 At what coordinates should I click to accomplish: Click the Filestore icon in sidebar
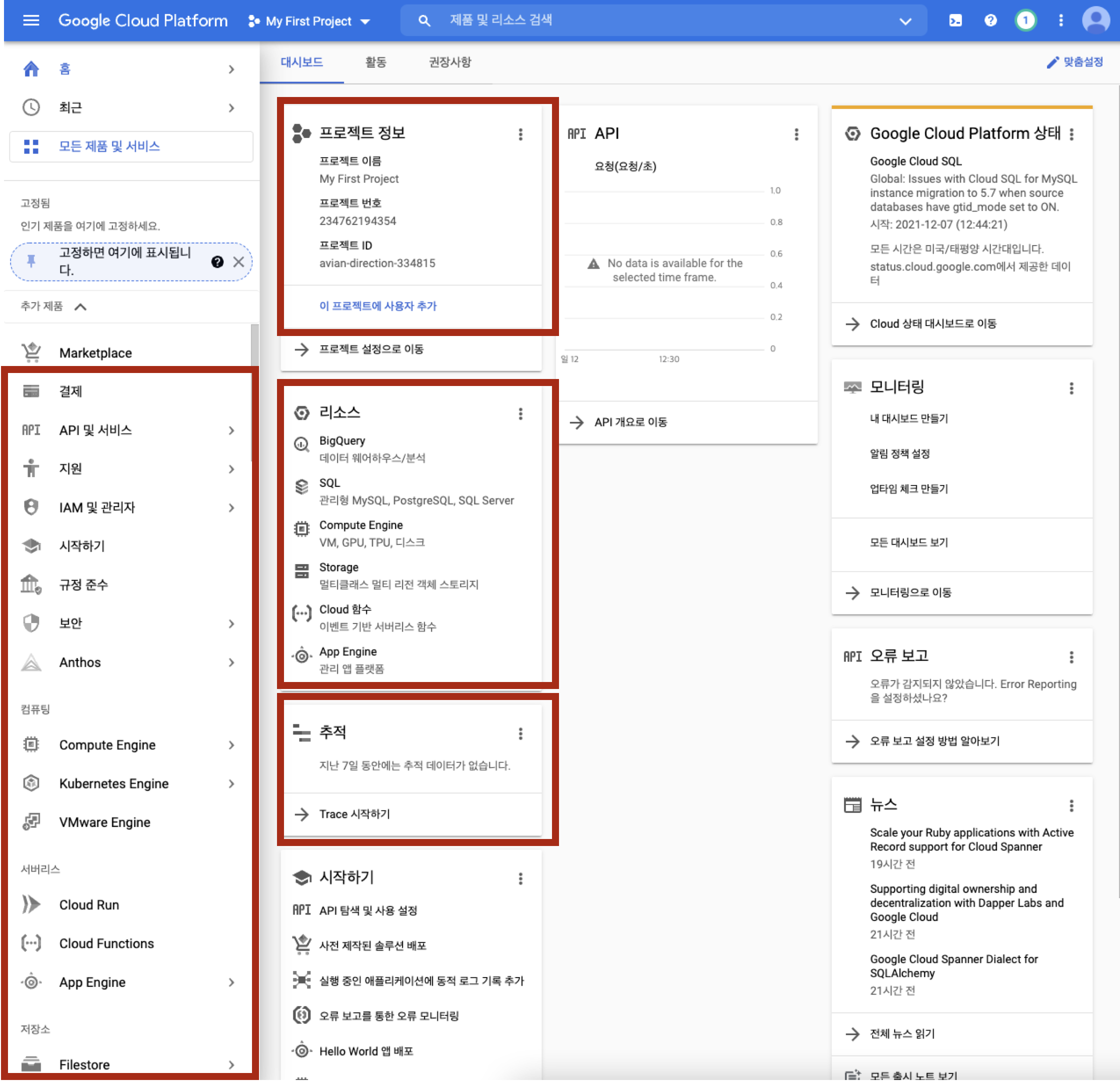pyautogui.click(x=31, y=1064)
